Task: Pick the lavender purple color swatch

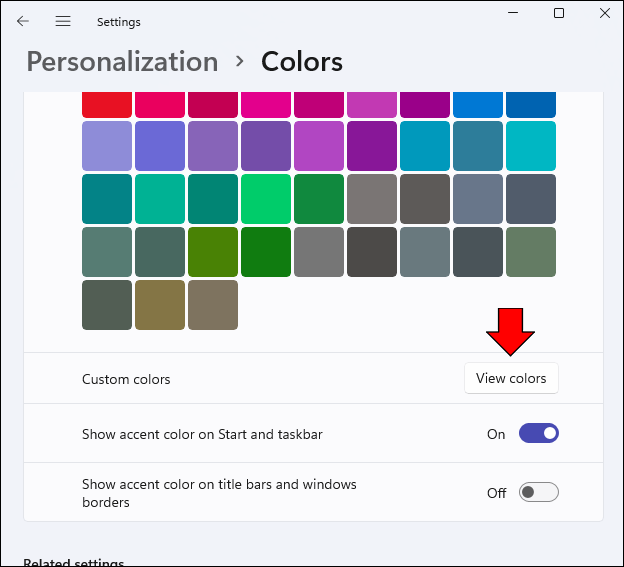Action: [x=107, y=146]
